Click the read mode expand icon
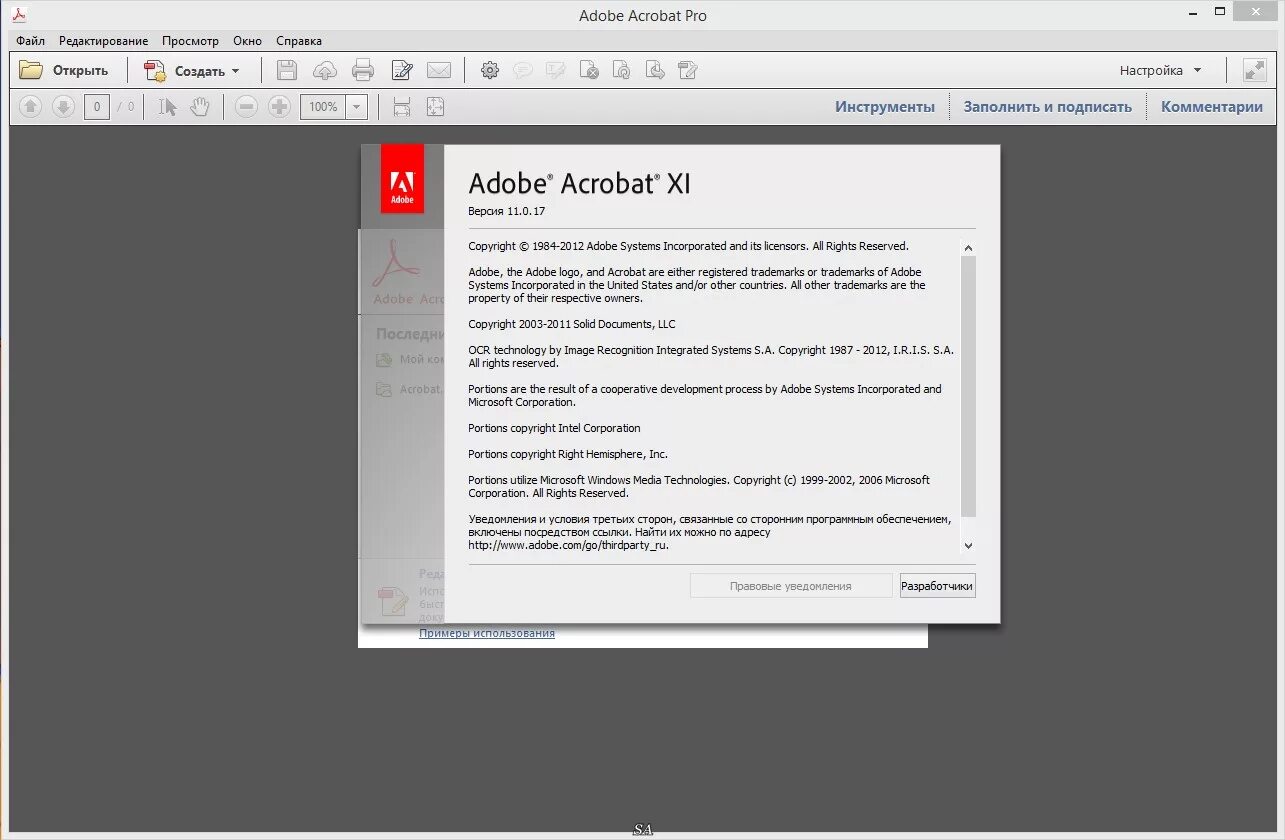1285x840 pixels. (x=1254, y=70)
